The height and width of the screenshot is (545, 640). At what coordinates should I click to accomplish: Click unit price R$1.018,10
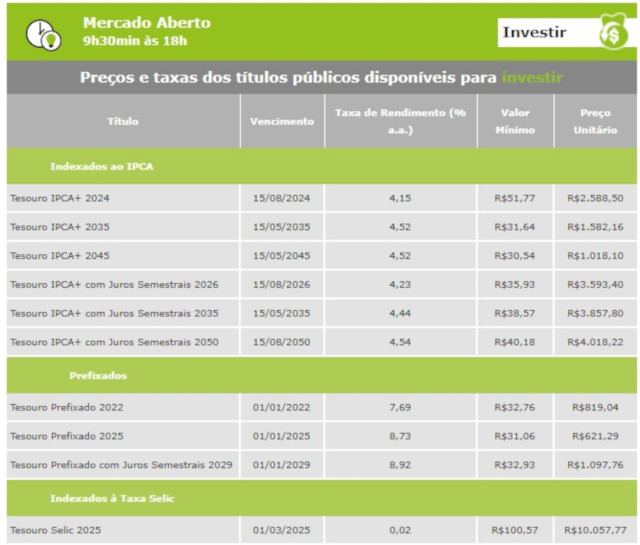tap(596, 256)
